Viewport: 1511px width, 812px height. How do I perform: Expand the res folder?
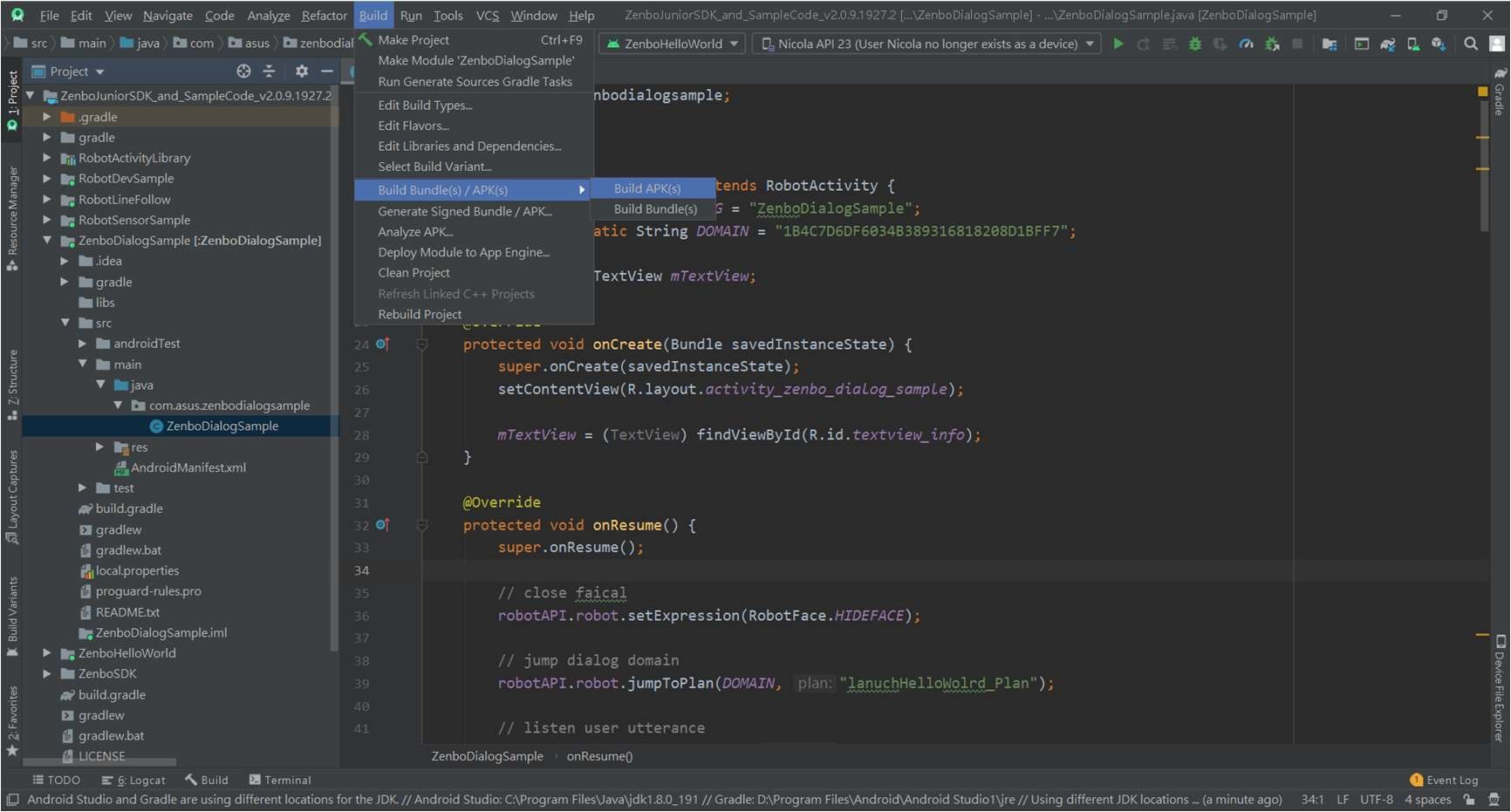tap(99, 447)
